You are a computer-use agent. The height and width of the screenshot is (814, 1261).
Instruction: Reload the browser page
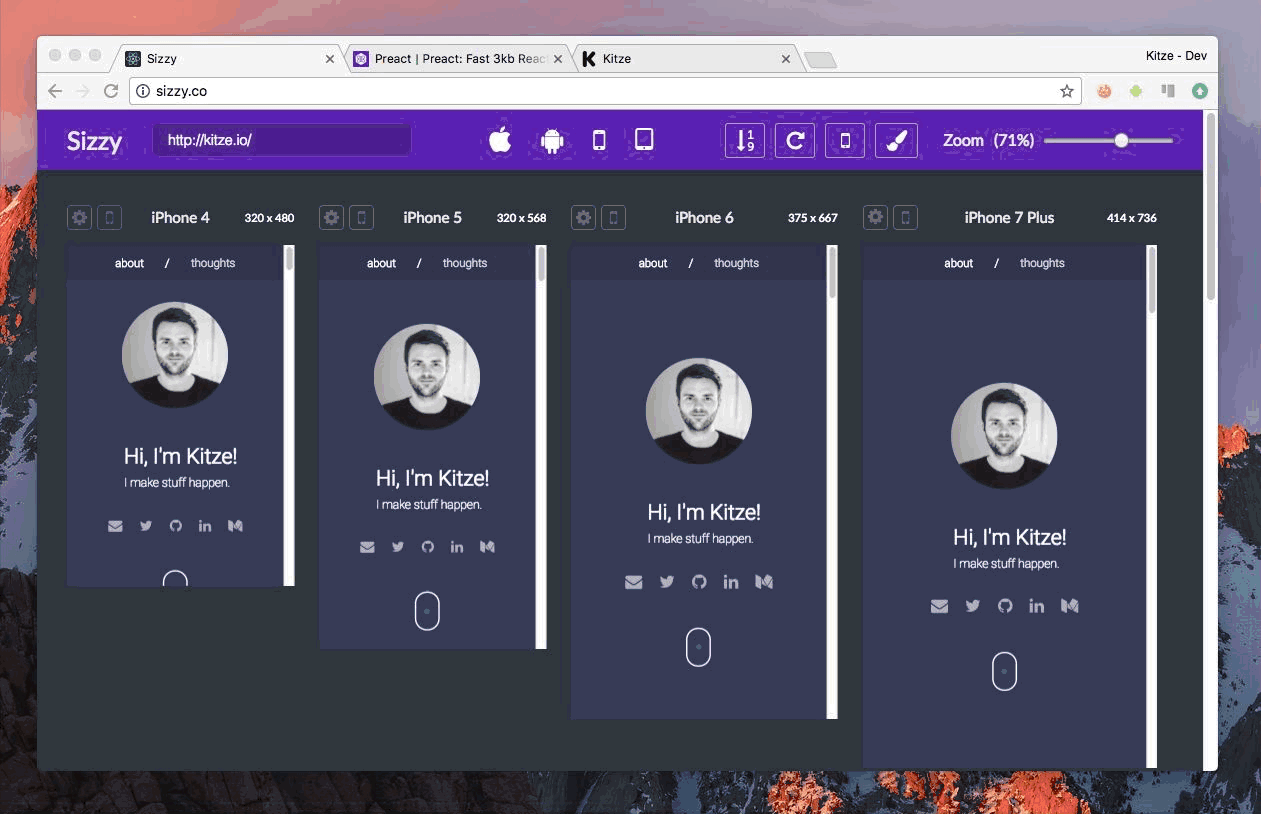point(111,91)
